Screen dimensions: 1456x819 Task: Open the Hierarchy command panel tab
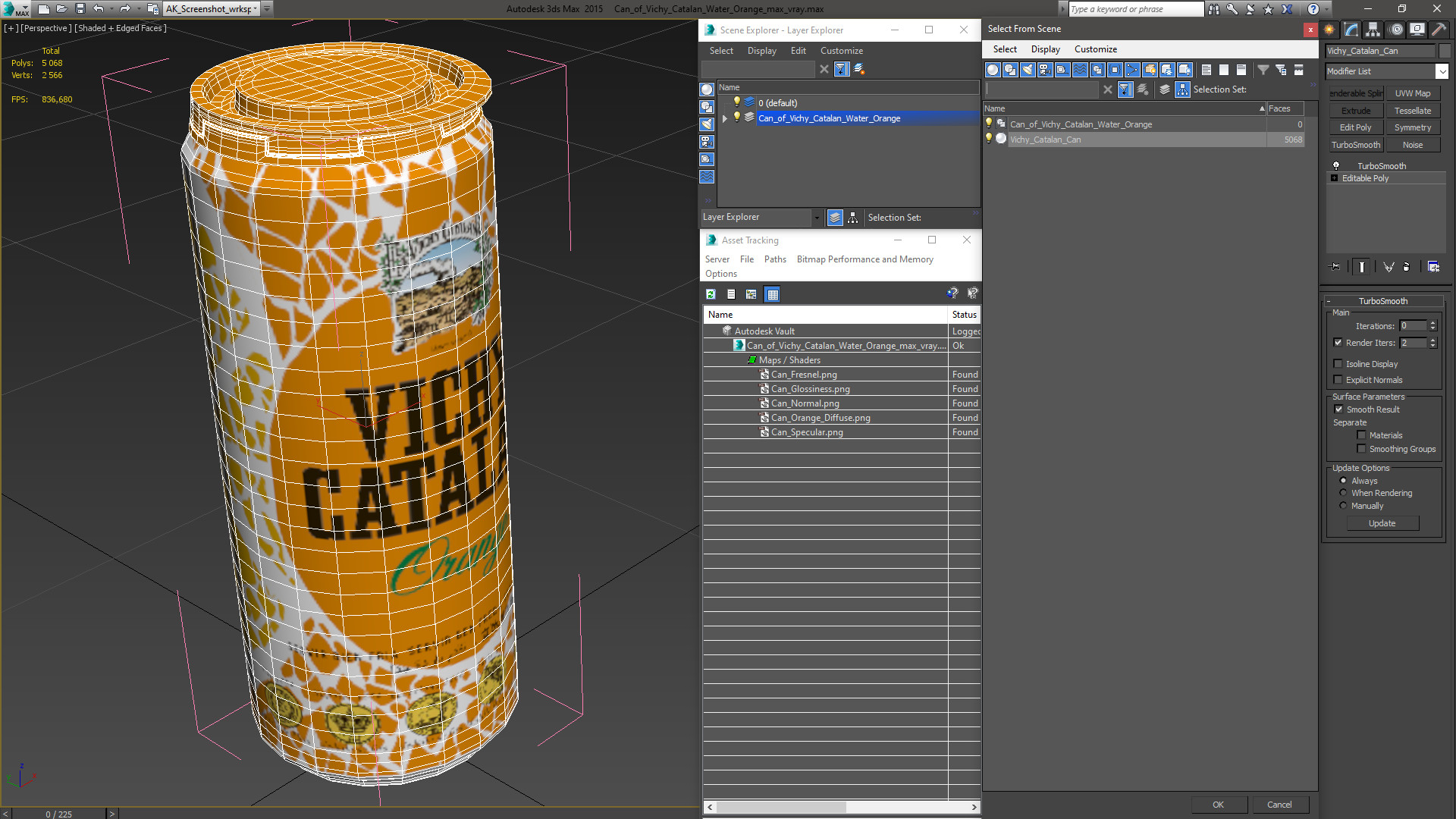point(1373,30)
